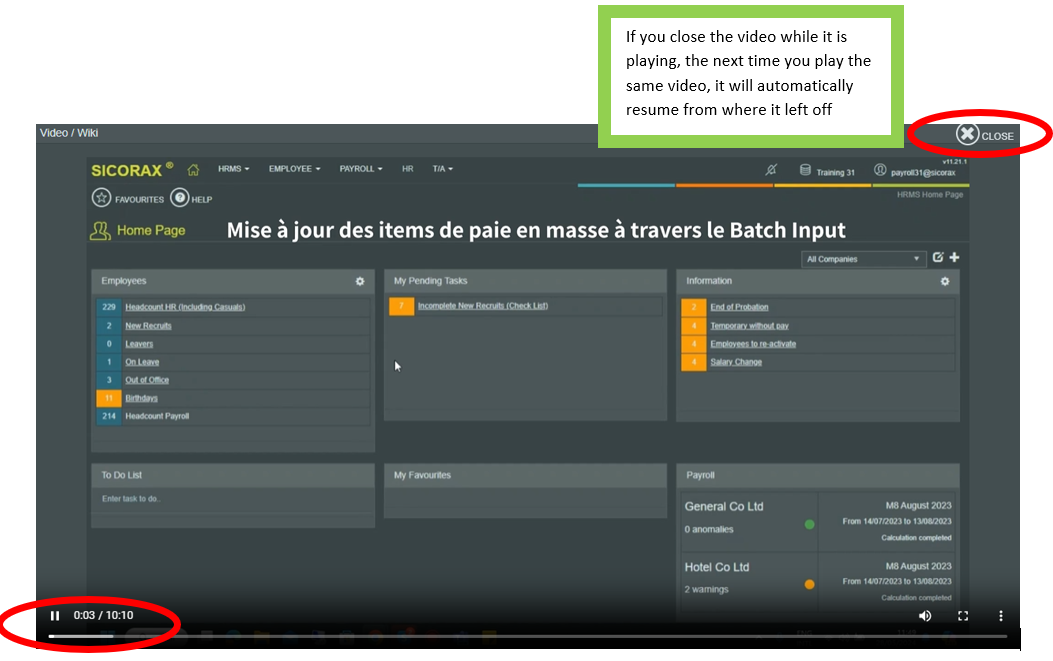Enter fullscreen mode for the video
1053x661 pixels.
[x=963, y=616]
